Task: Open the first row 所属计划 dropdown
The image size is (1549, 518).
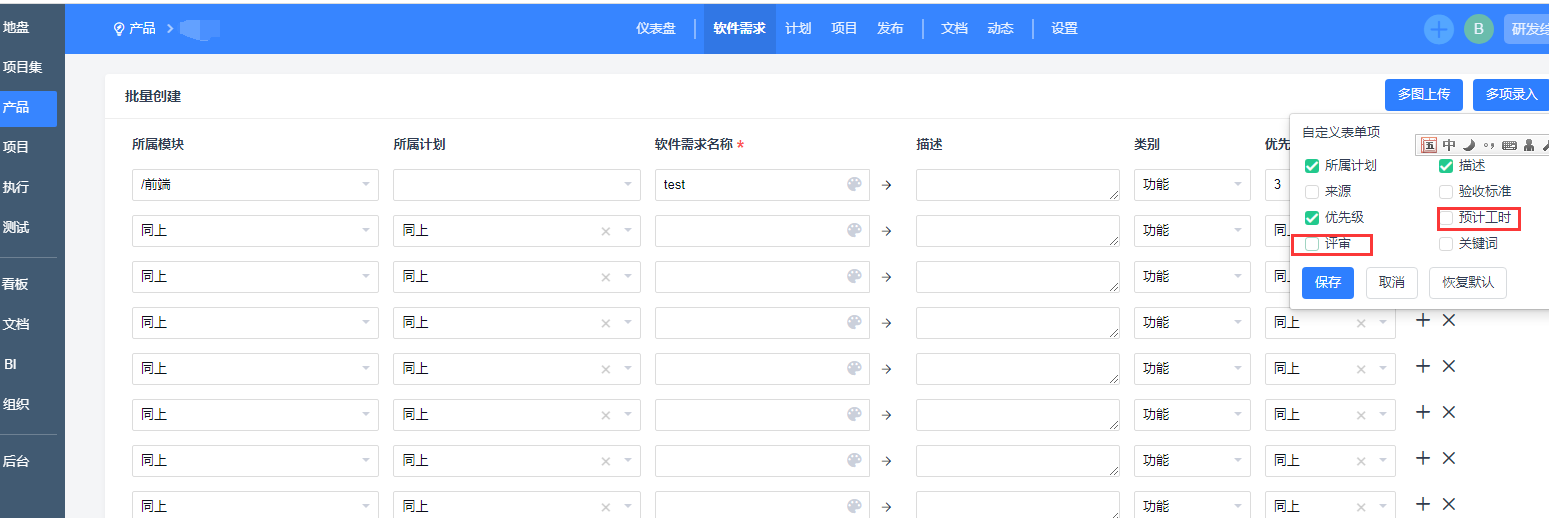Action: (x=516, y=185)
